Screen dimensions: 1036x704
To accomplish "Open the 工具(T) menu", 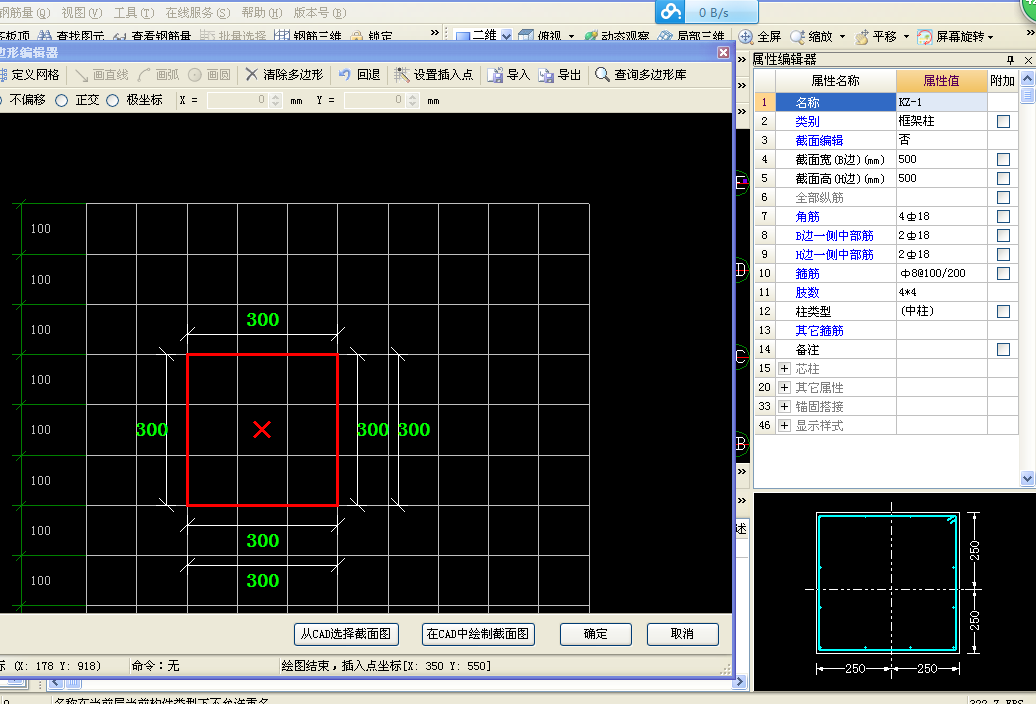I will point(133,13).
